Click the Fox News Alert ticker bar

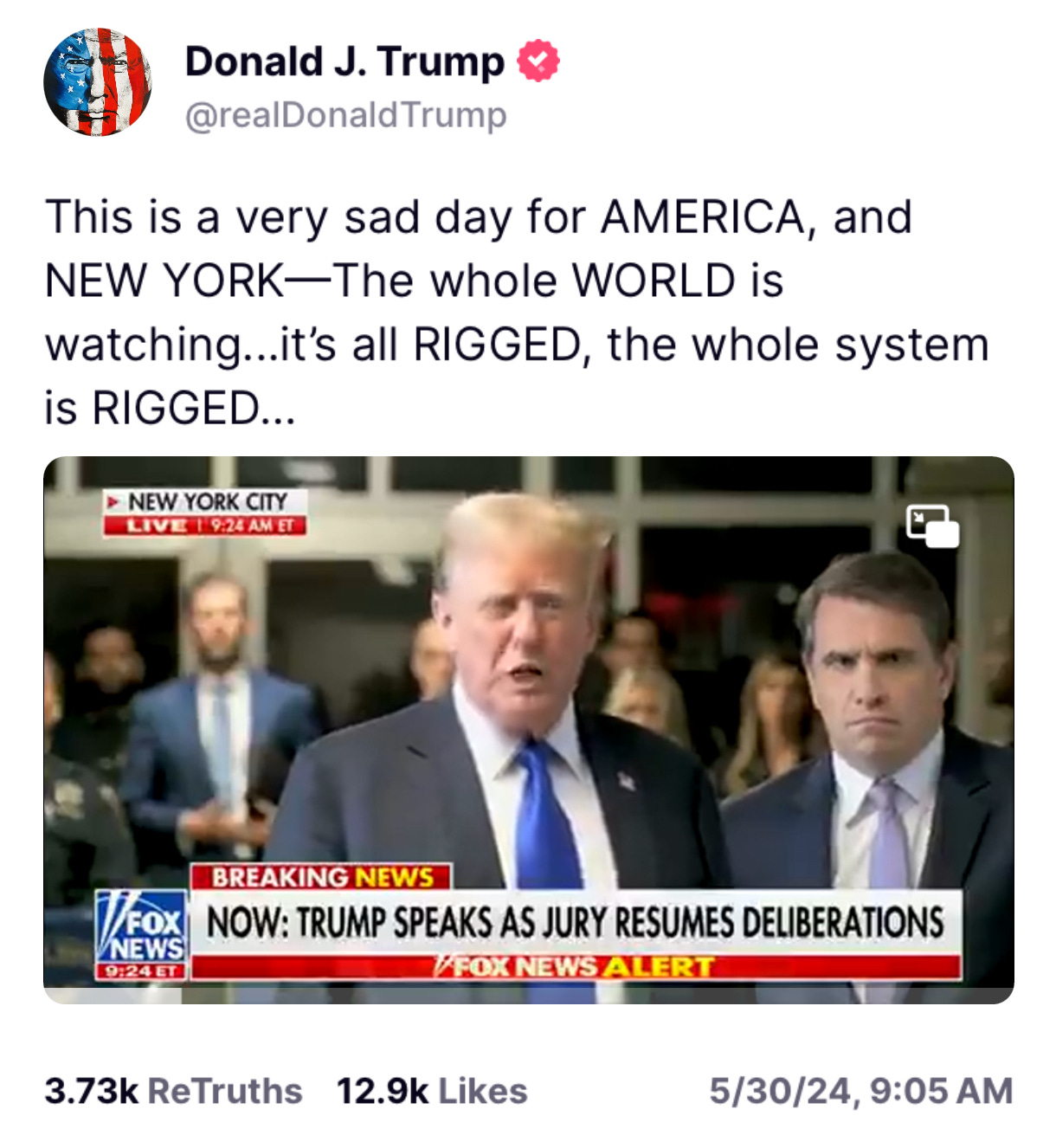[576, 967]
